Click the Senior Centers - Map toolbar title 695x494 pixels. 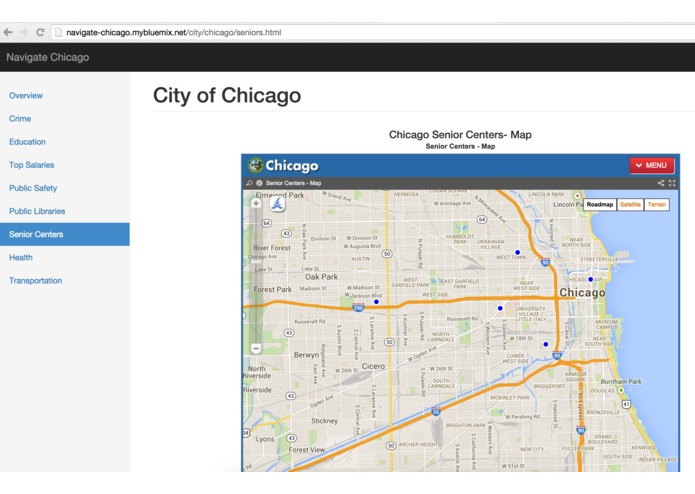(293, 183)
